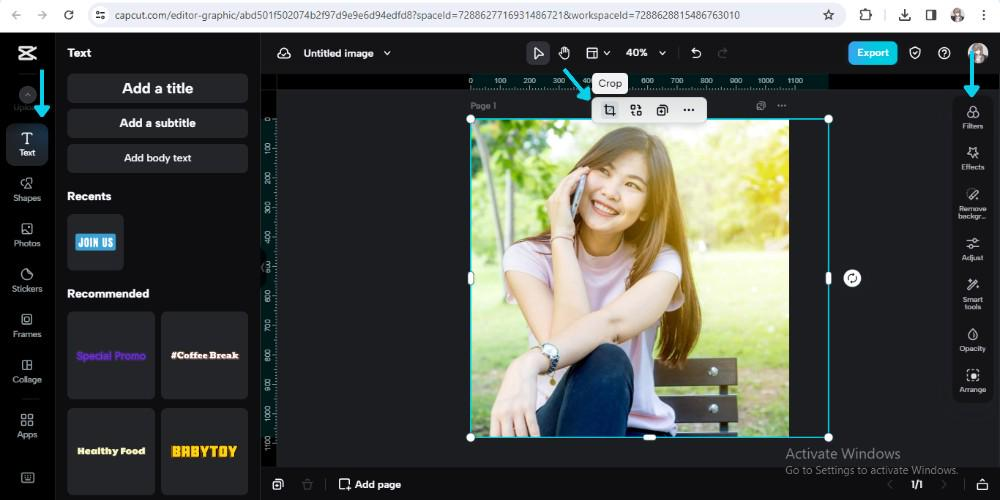Open the canvas resize layout dropdown
Screen dimensions: 1000x500
597,53
